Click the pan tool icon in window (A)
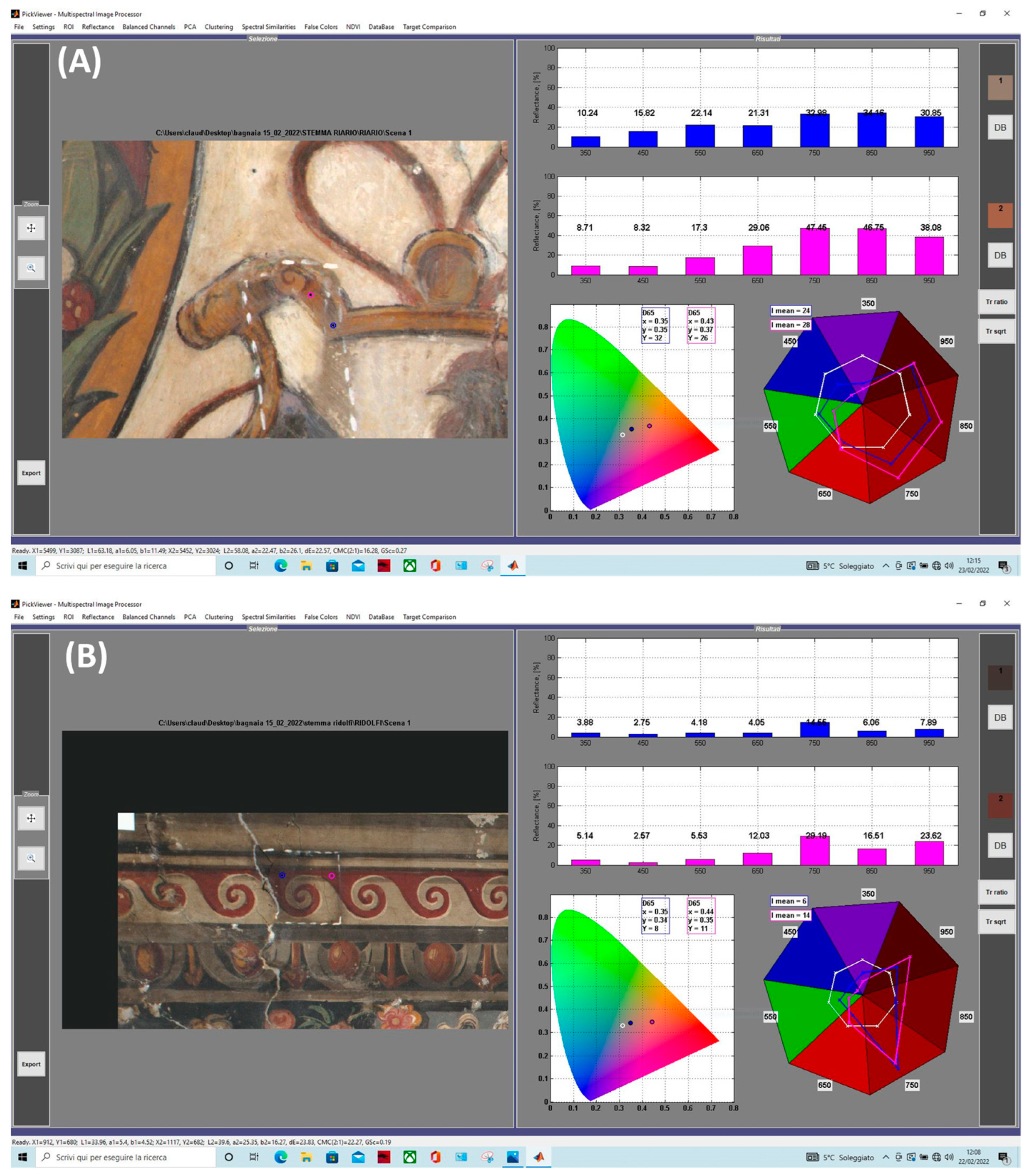 click(31, 228)
